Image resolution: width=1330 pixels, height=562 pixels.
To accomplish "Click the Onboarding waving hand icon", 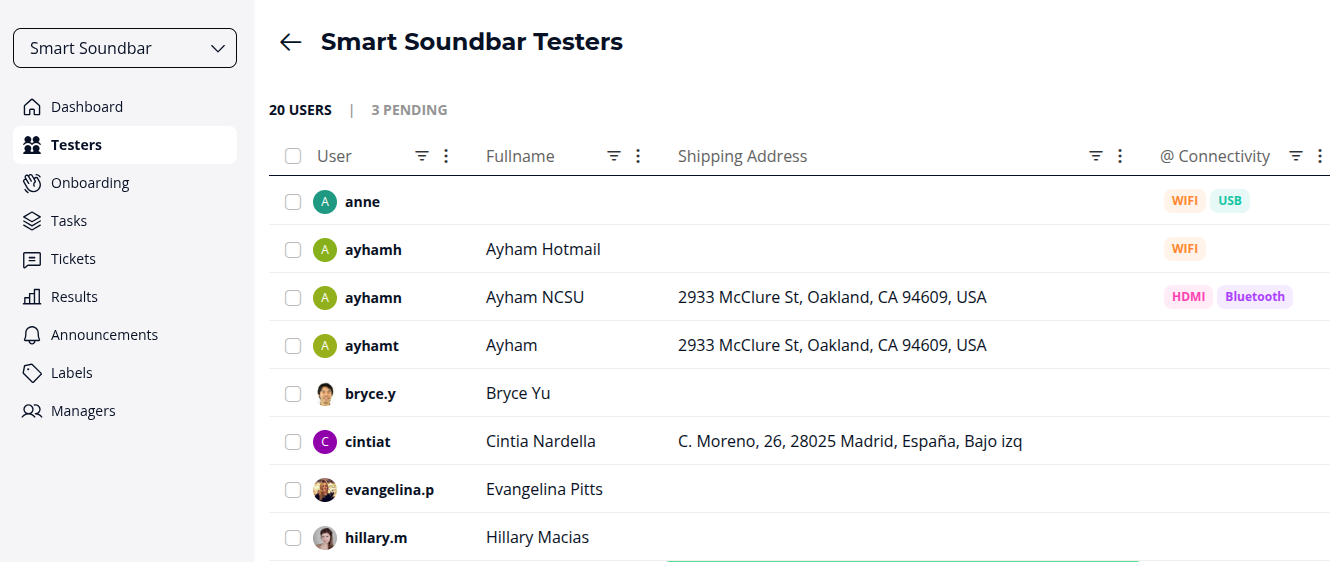I will point(32,183).
